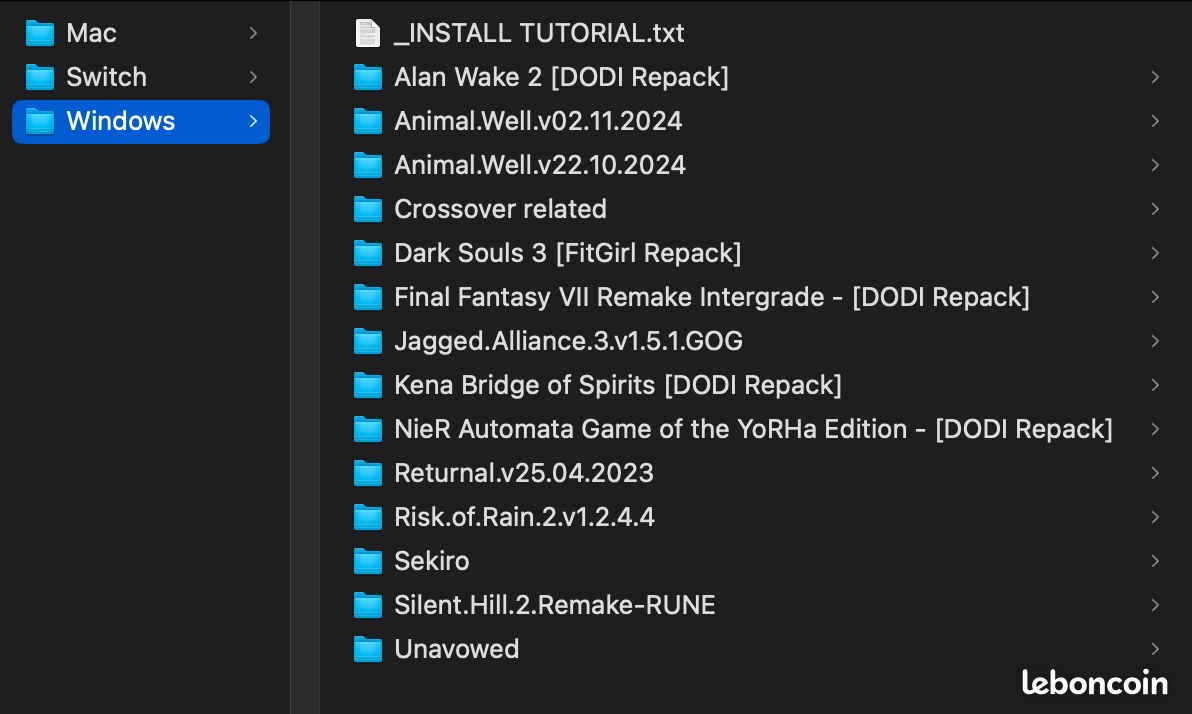This screenshot has width=1192, height=714.
Task: Expand chevron for NieR Automata row
Action: [1155, 430]
